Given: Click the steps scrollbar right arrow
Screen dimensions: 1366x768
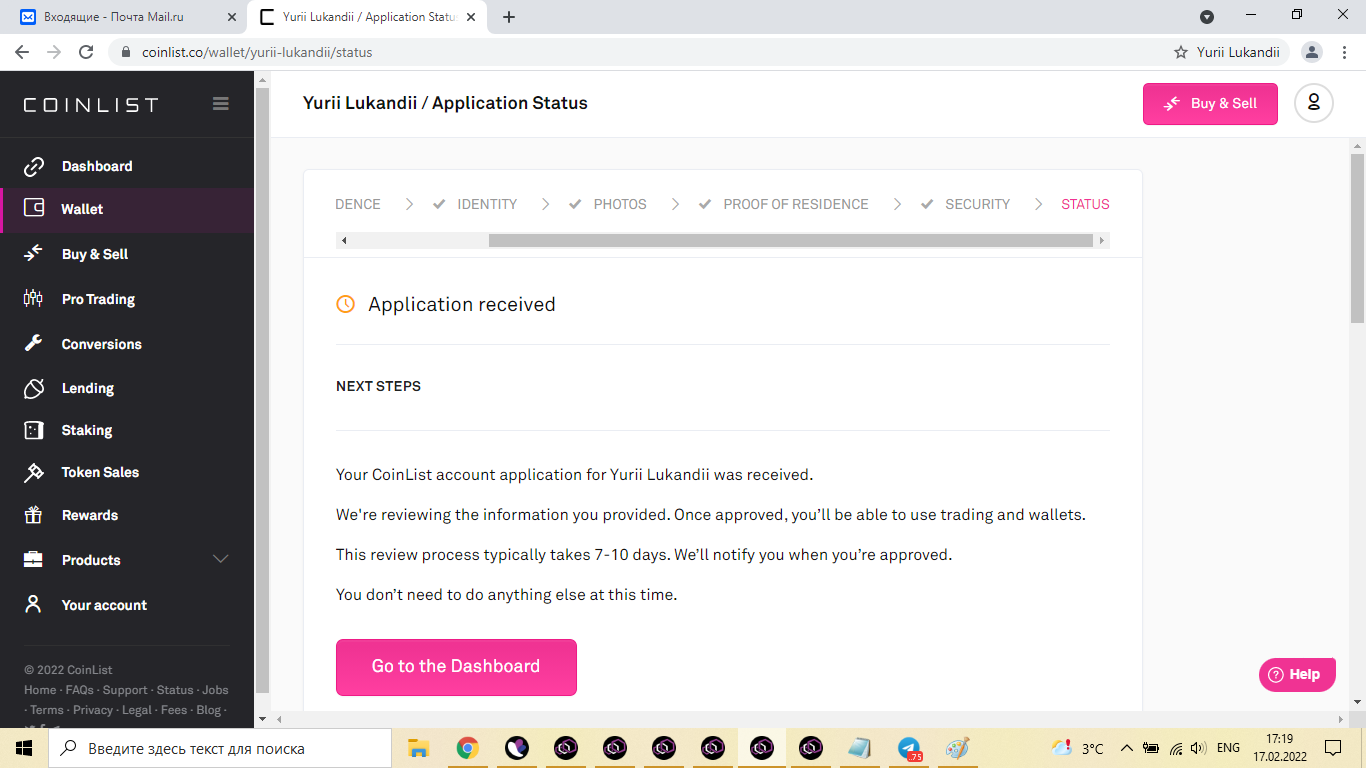Looking at the screenshot, I should coord(1102,240).
